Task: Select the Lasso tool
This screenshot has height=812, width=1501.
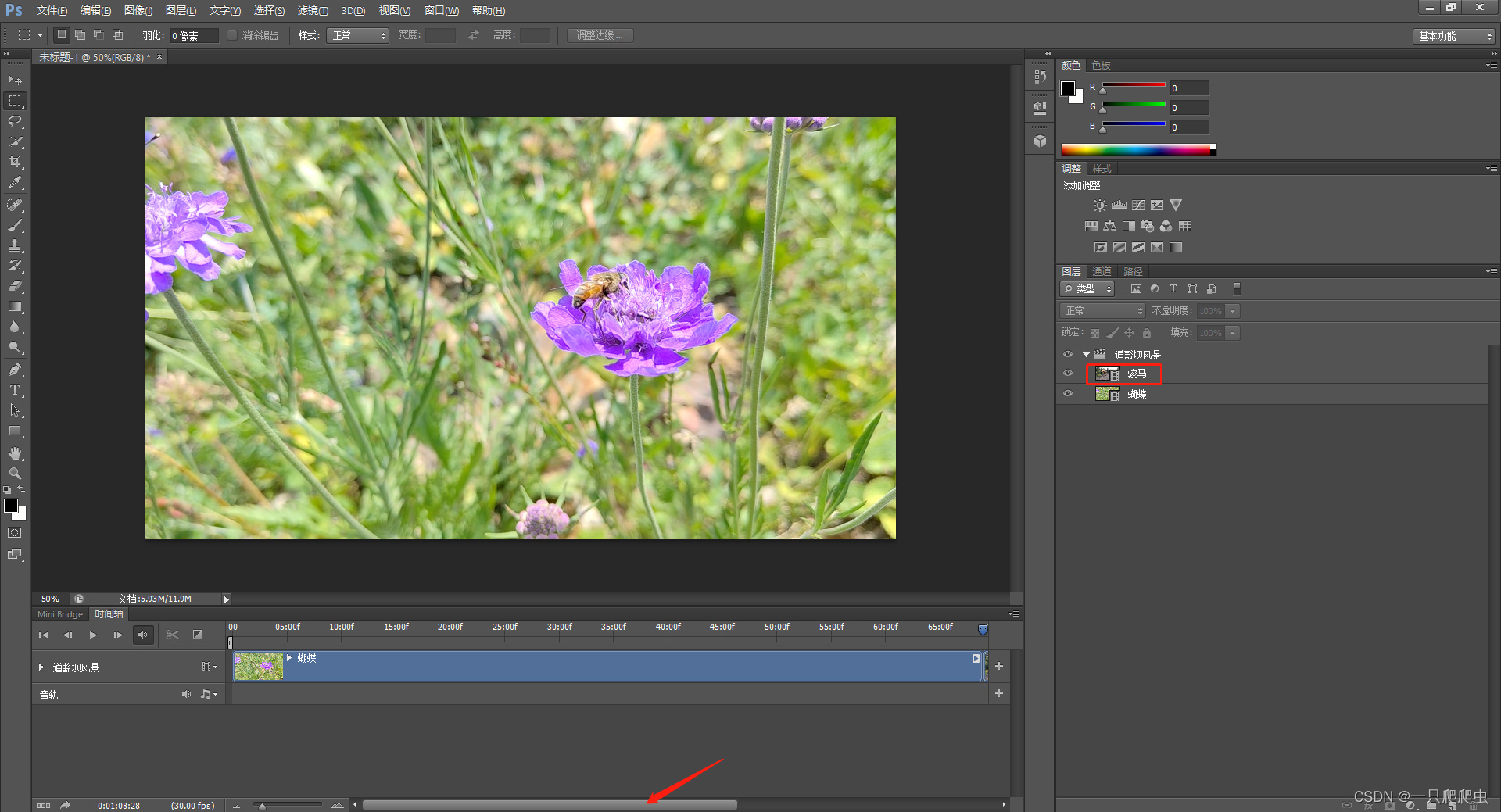Action: (15, 121)
